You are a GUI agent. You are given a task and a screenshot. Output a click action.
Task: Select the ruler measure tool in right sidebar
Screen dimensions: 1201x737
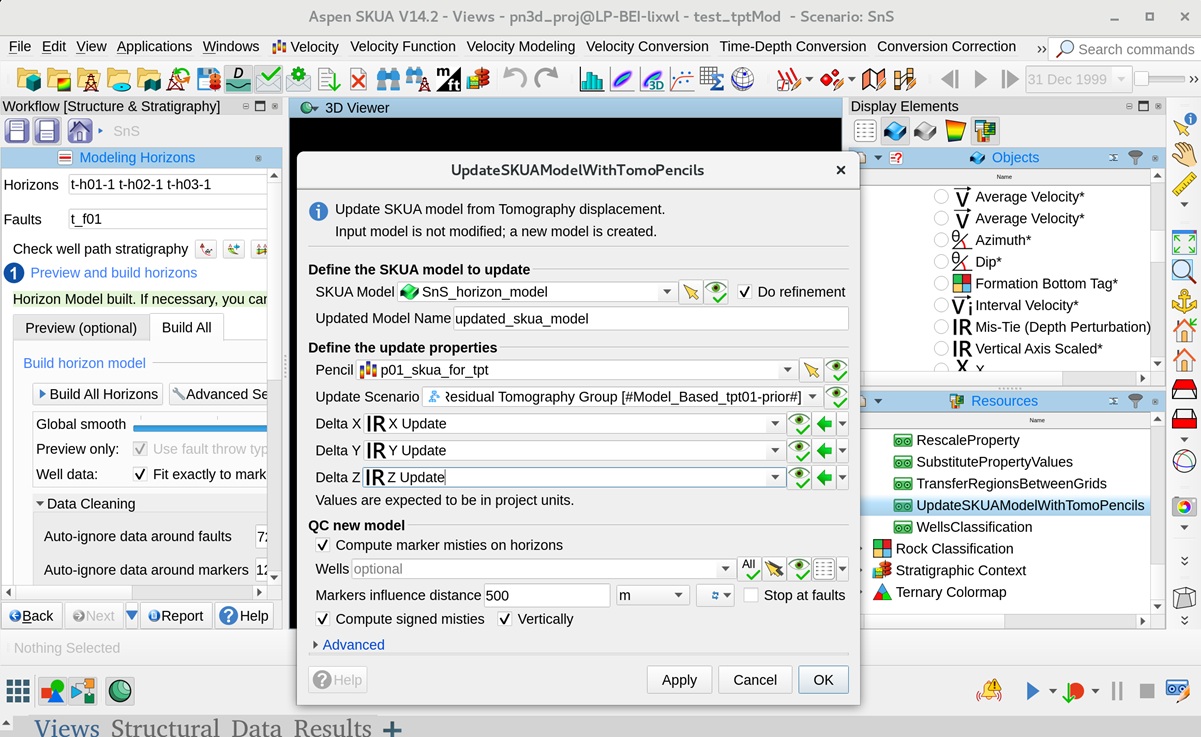(1184, 184)
